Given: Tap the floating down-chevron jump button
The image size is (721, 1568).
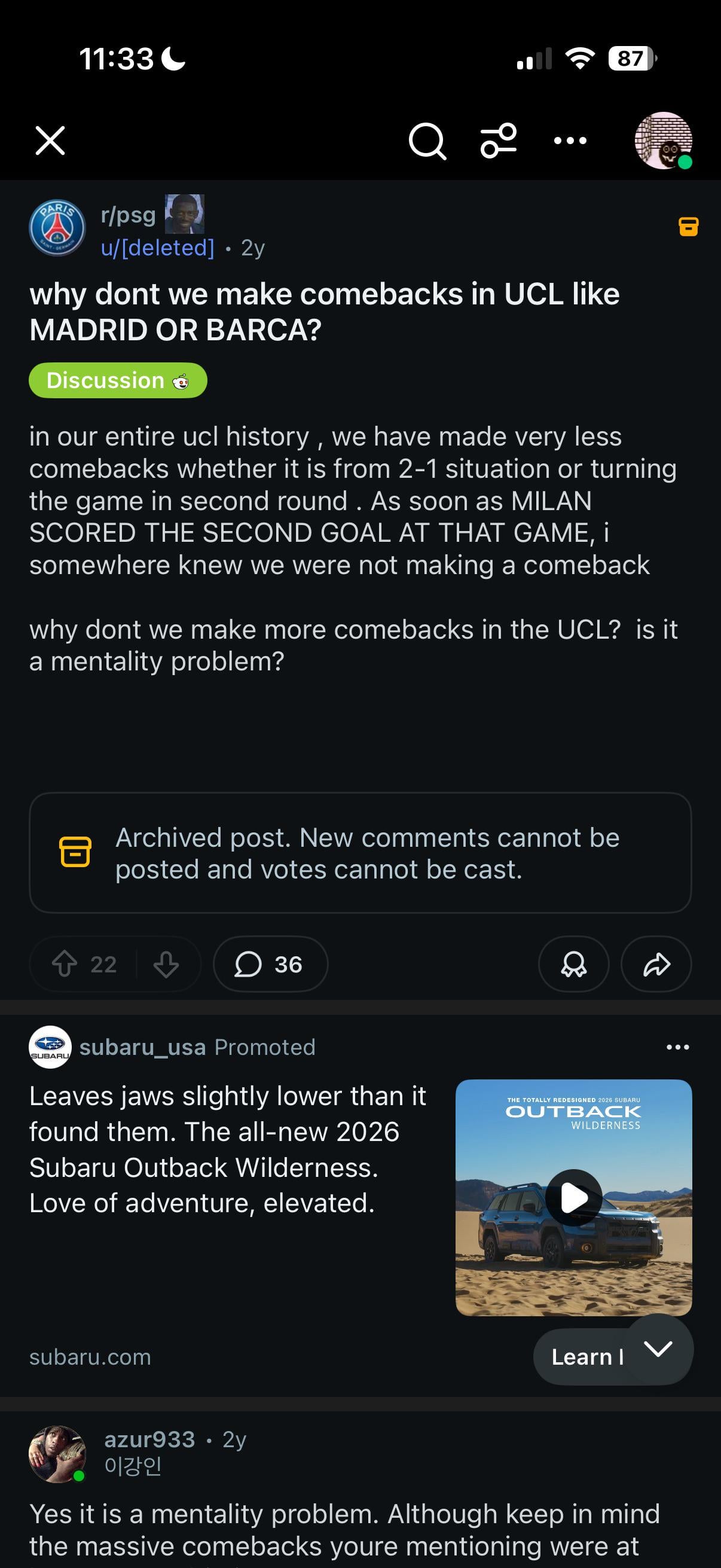Looking at the screenshot, I should pos(659,1349).
